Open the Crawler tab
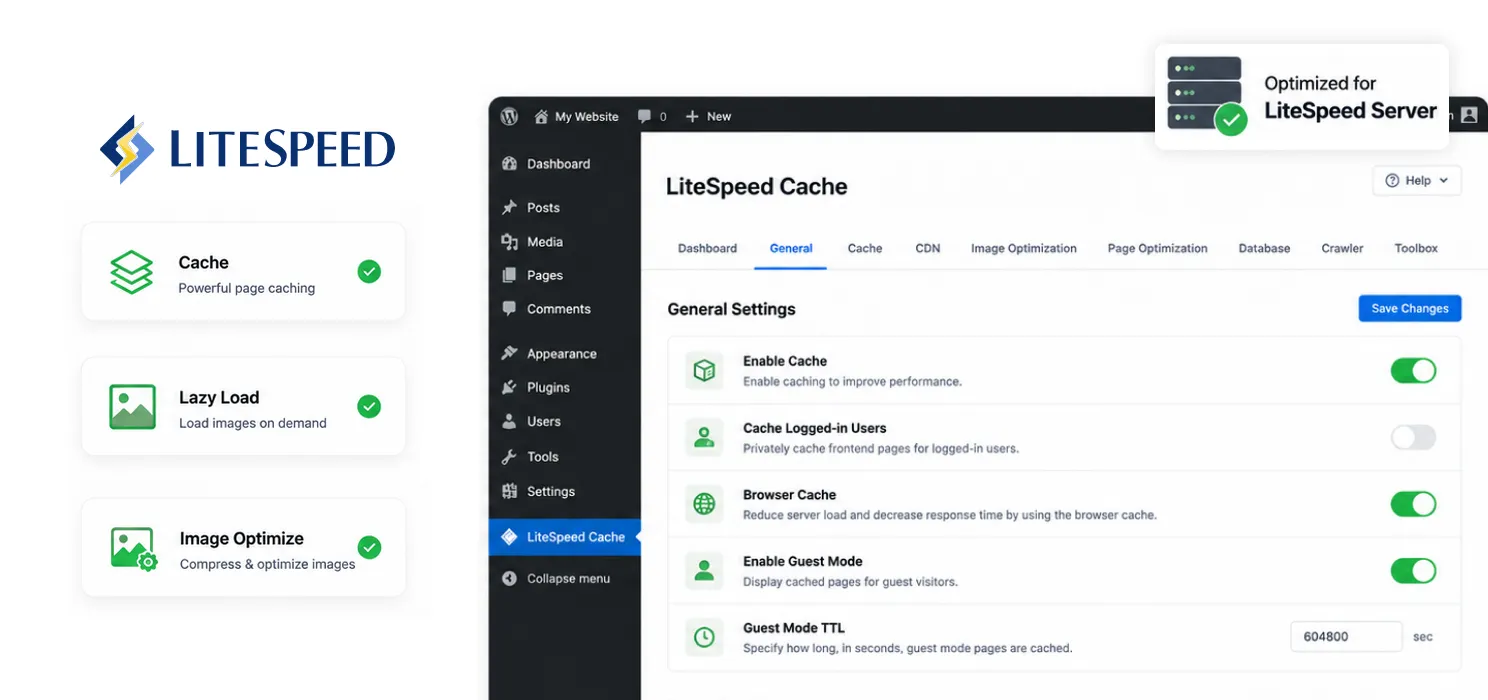The image size is (1488, 700). [x=1342, y=248]
